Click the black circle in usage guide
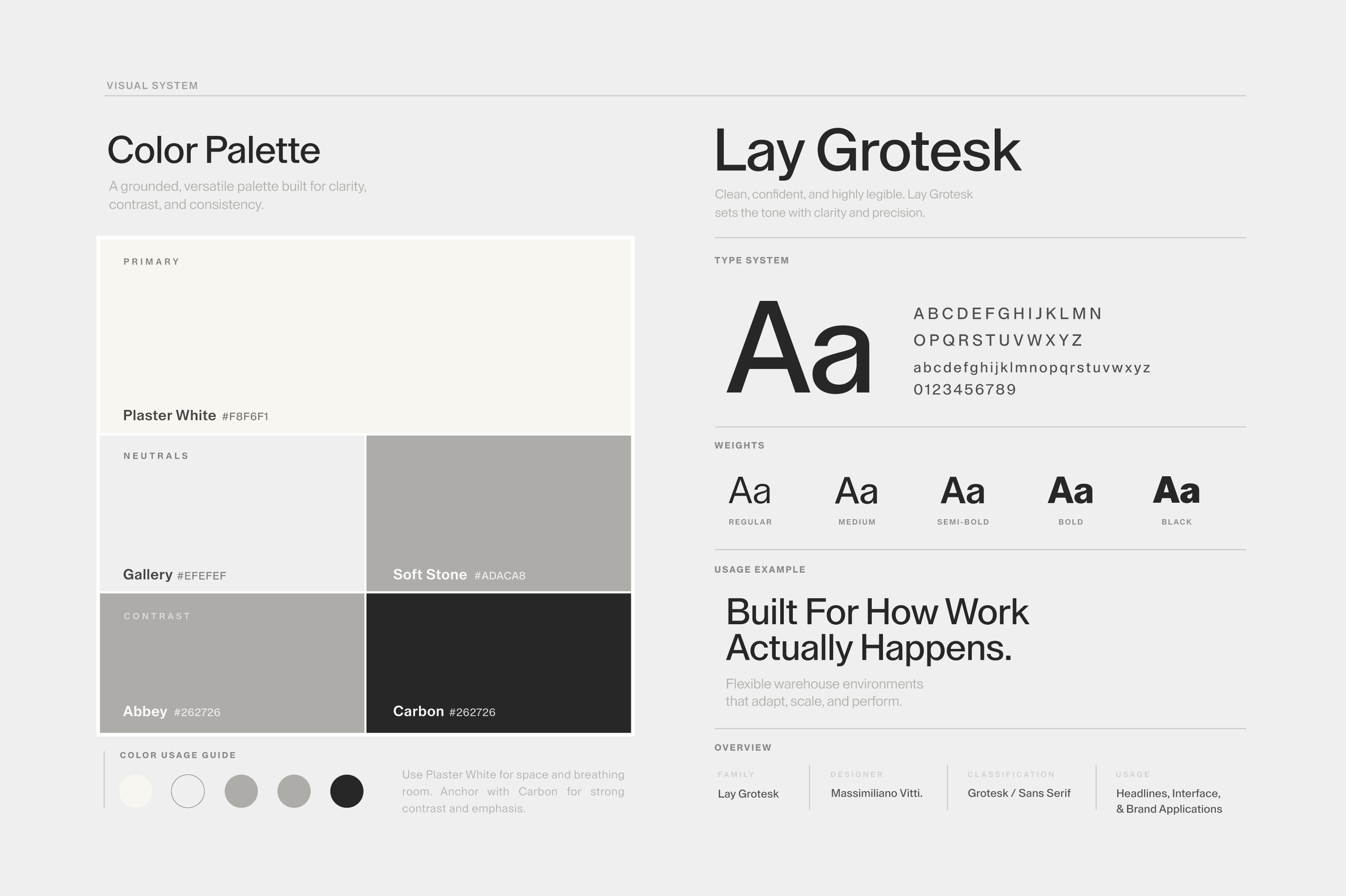Image resolution: width=1346 pixels, height=896 pixels. coord(346,791)
